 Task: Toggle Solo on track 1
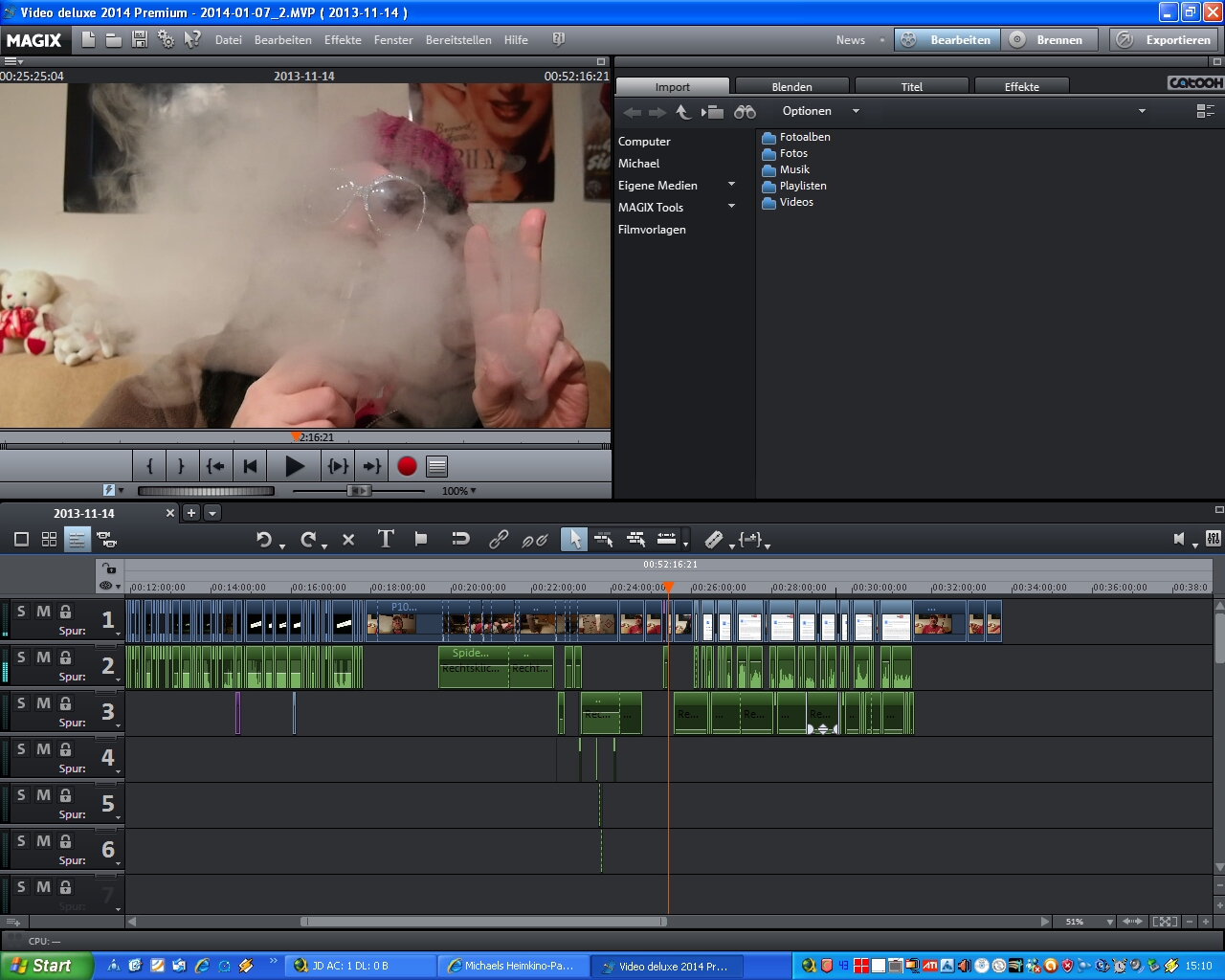click(x=21, y=612)
